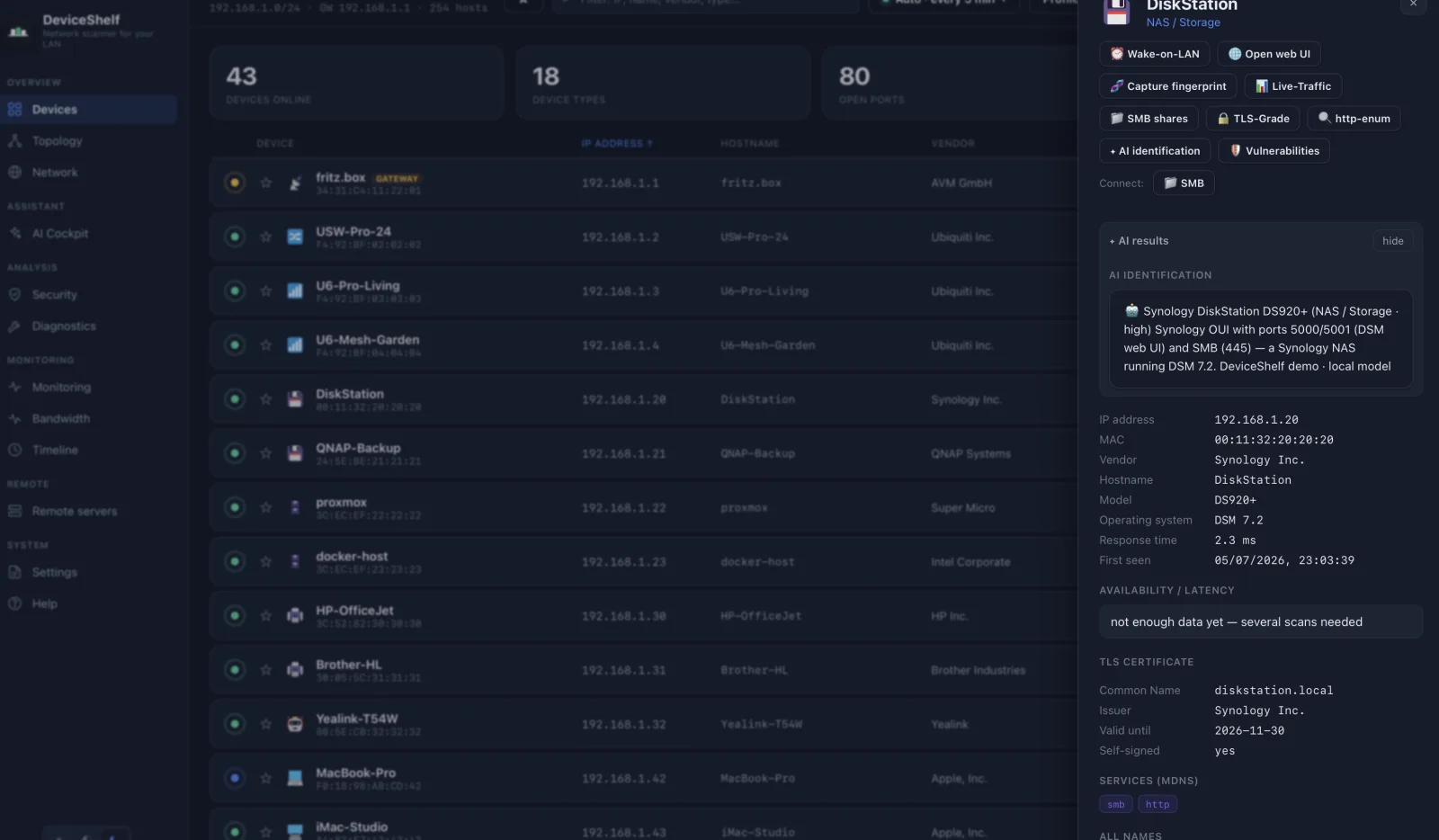This screenshot has height=840, width=1439.
Task: Connect via SMB
Action: coord(1184,183)
